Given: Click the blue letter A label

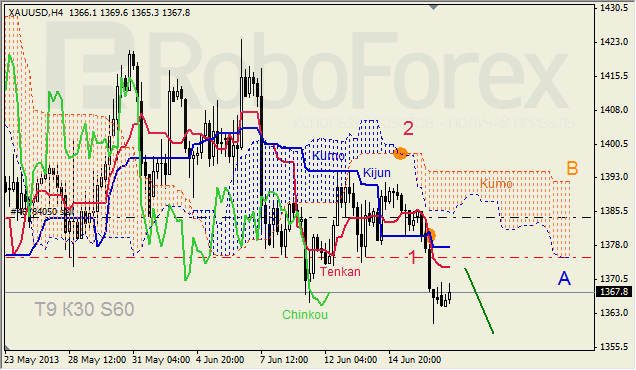Looking at the screenshot, I should (x=564, y=278).
